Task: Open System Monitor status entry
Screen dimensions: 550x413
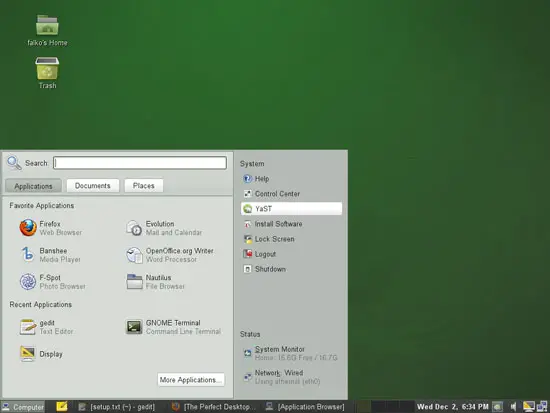Action: (x=291, y=353)
